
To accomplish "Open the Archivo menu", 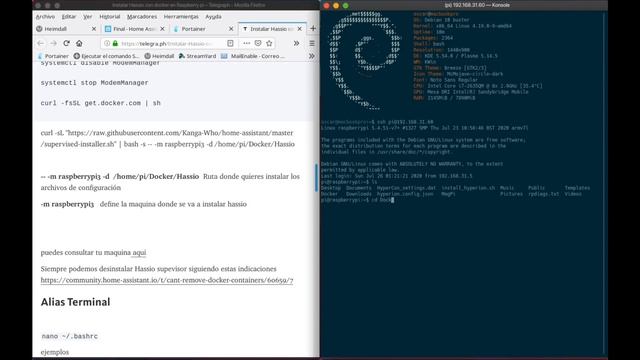I will pyautogui.click(x=45, y=17).
